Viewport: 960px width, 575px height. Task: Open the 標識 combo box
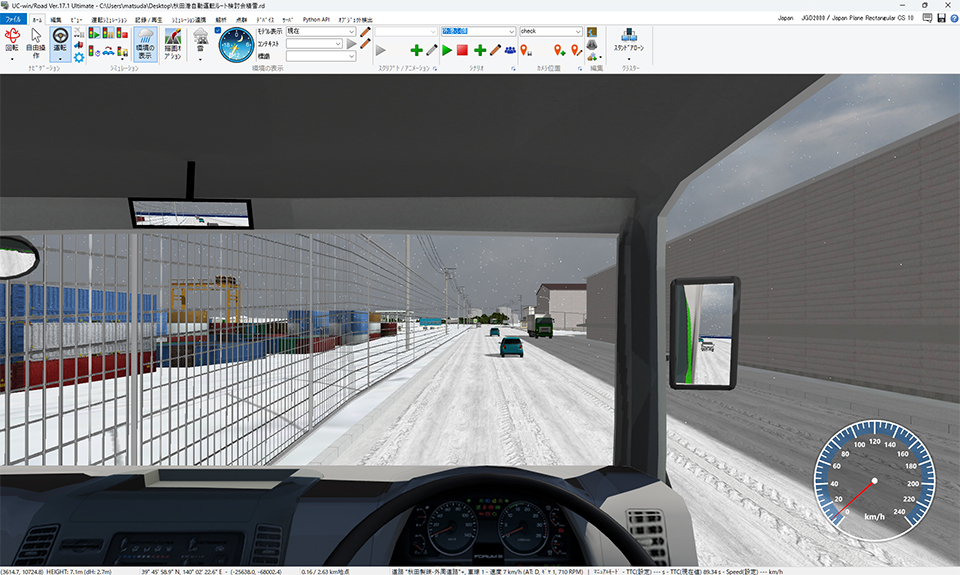click(x=321, y=56)
